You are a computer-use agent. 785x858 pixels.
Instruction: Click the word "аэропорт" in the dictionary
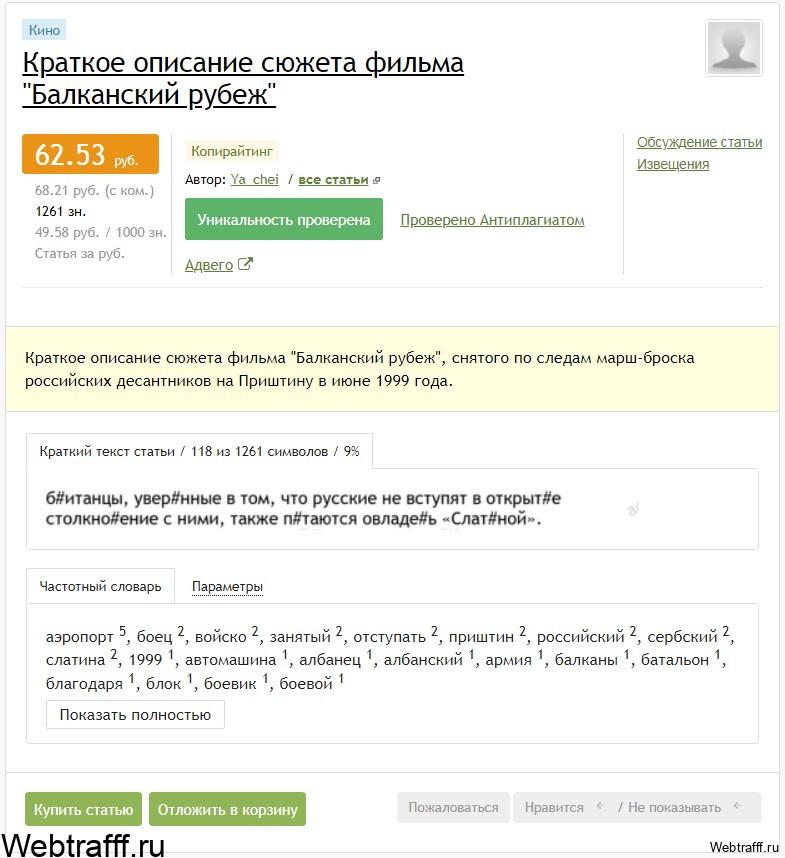pyautogui.click(x=79, y=637)
